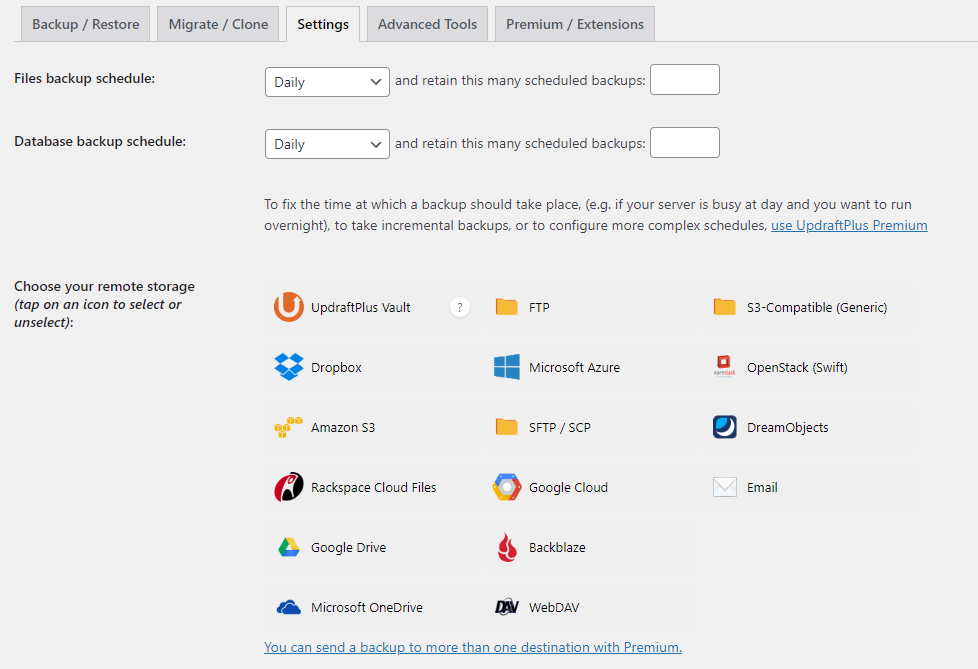Image resolution: width=978 pixels, height=669 pixels.
Task: Select Google Drive storage icon
Action: point(289,547)
